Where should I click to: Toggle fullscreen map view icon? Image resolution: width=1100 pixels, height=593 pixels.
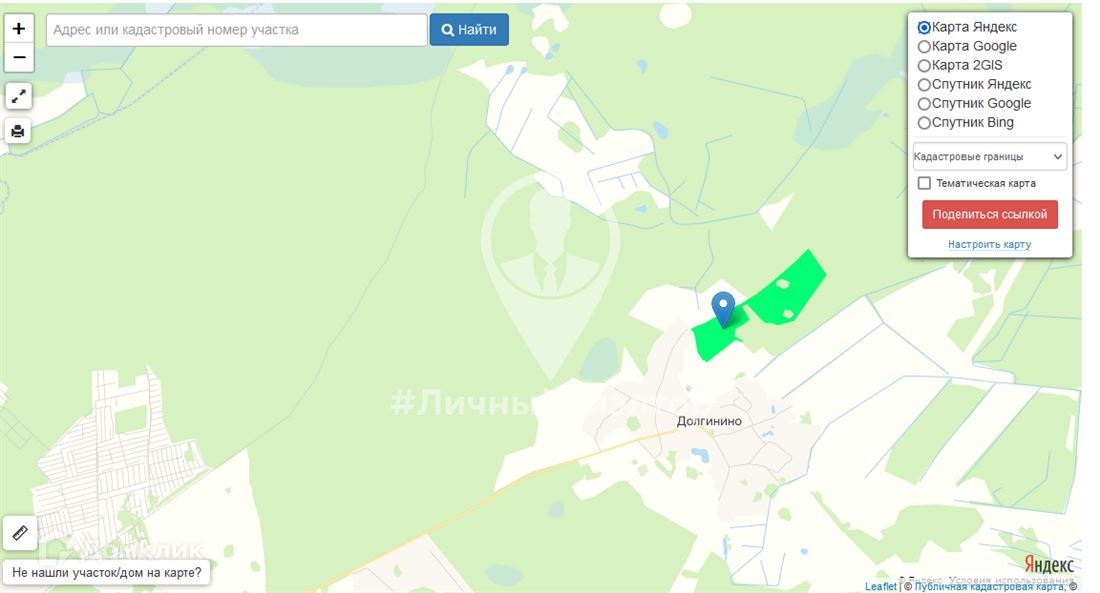[x=18, y=95]
